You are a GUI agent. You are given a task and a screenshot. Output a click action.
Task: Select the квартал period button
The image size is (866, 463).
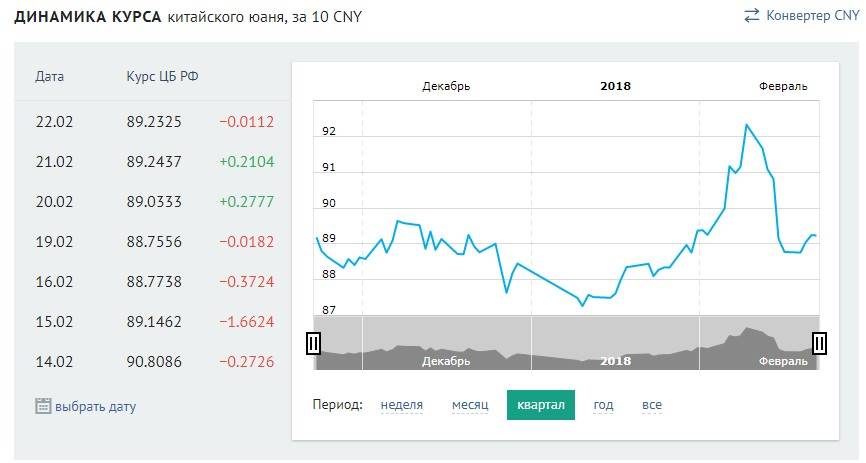coord(541,405)
